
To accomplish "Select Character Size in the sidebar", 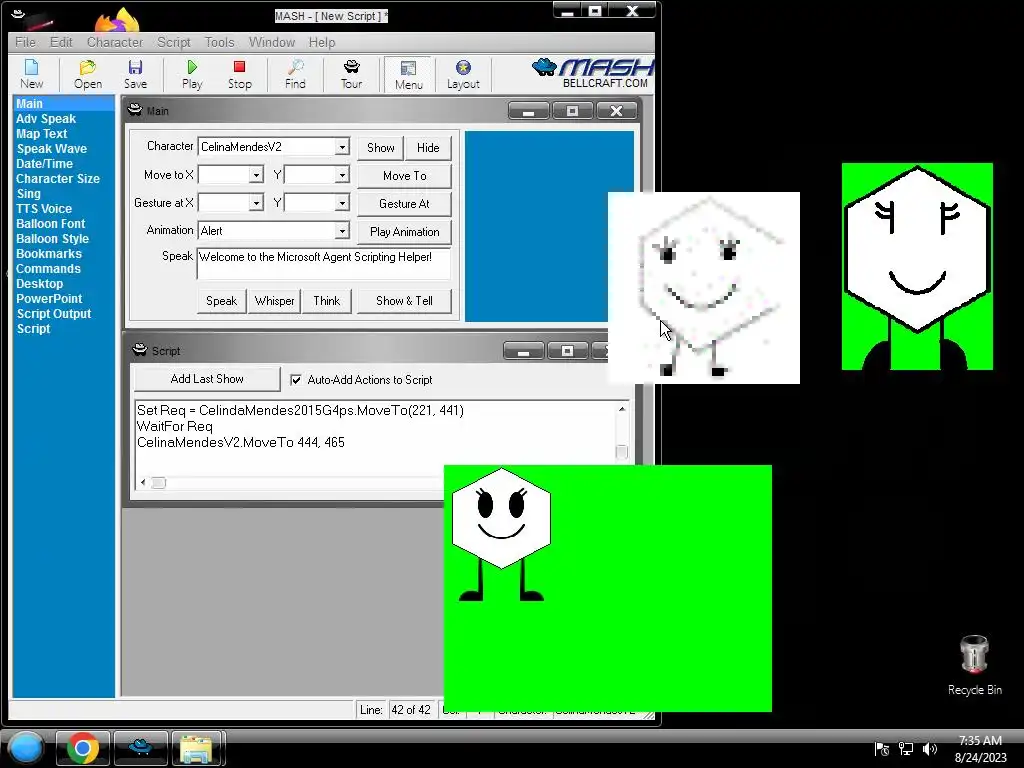I will (x=57, y=179).
